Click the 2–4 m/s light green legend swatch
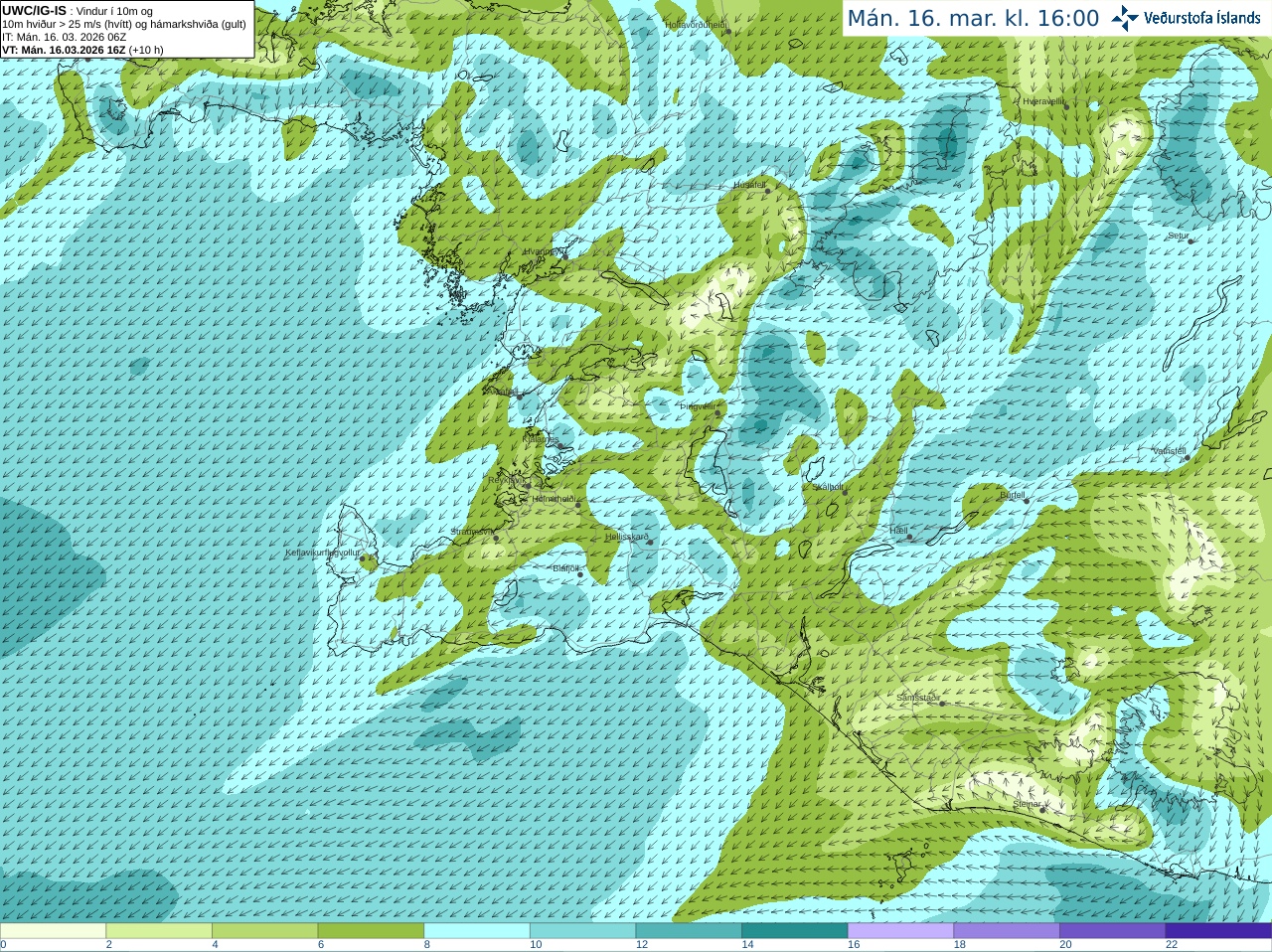Viewport: 1272px width, 952px height. (x=159, y=931)
